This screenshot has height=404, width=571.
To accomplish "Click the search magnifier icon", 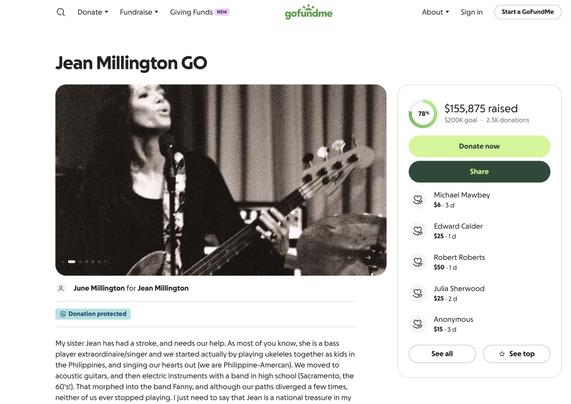I will 61,12.
